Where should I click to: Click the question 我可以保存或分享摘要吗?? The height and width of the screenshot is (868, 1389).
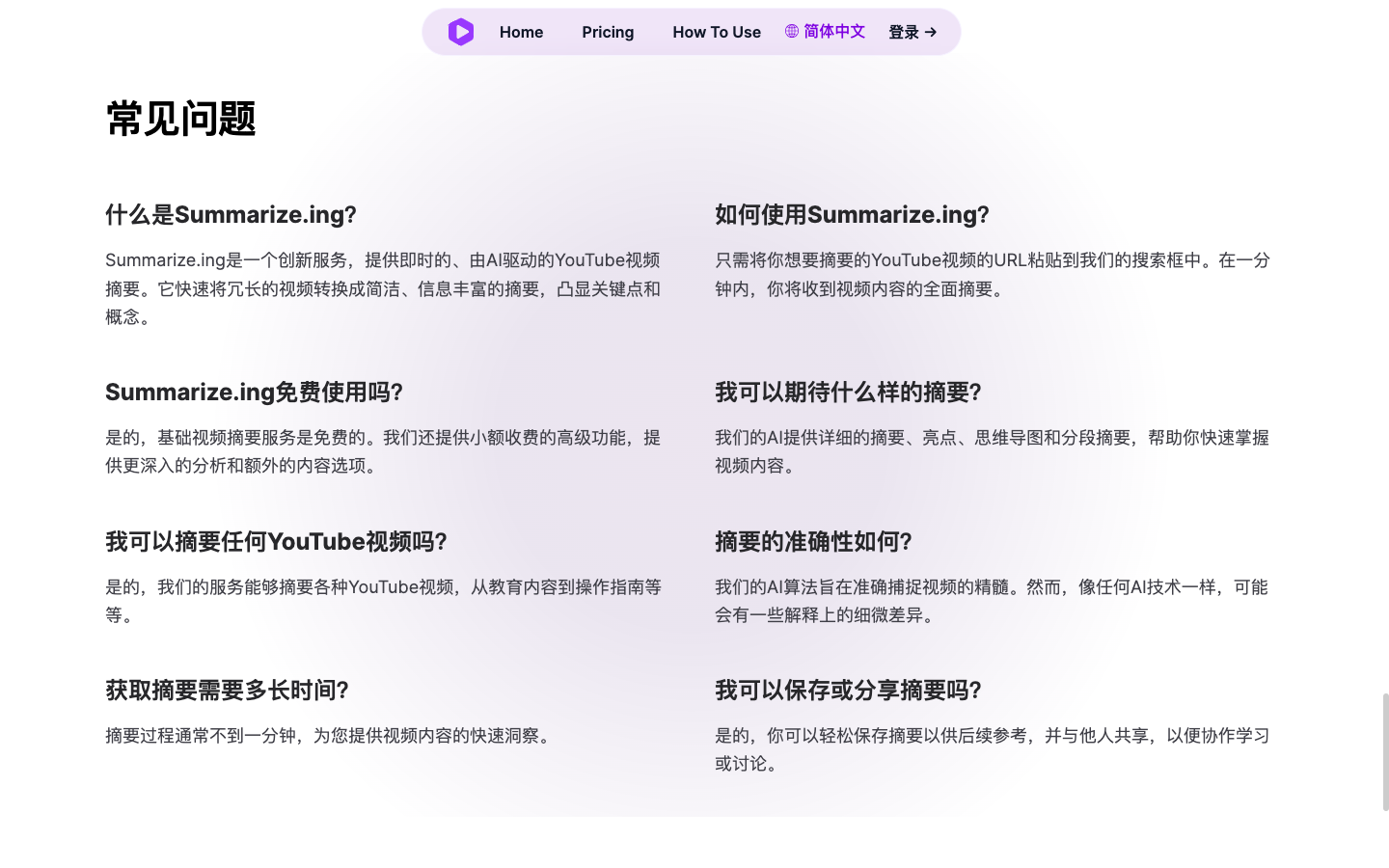click(848, 690)
